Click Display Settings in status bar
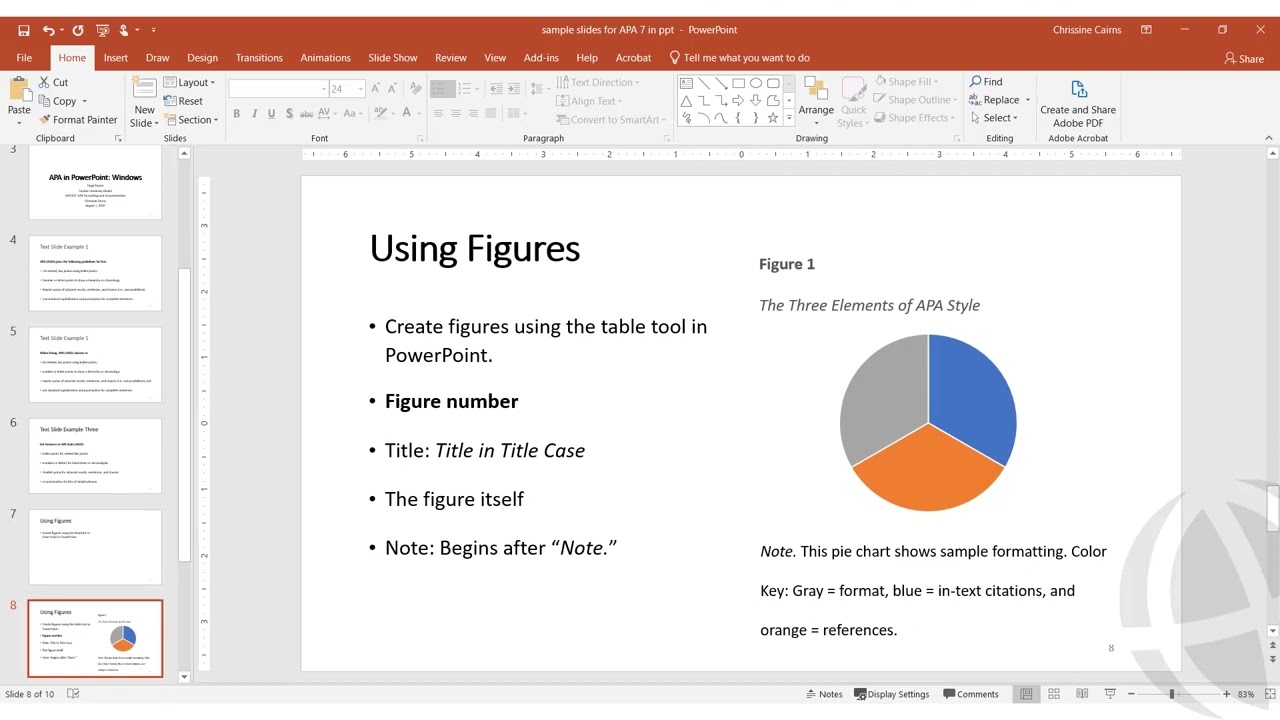 click(890, 694)
